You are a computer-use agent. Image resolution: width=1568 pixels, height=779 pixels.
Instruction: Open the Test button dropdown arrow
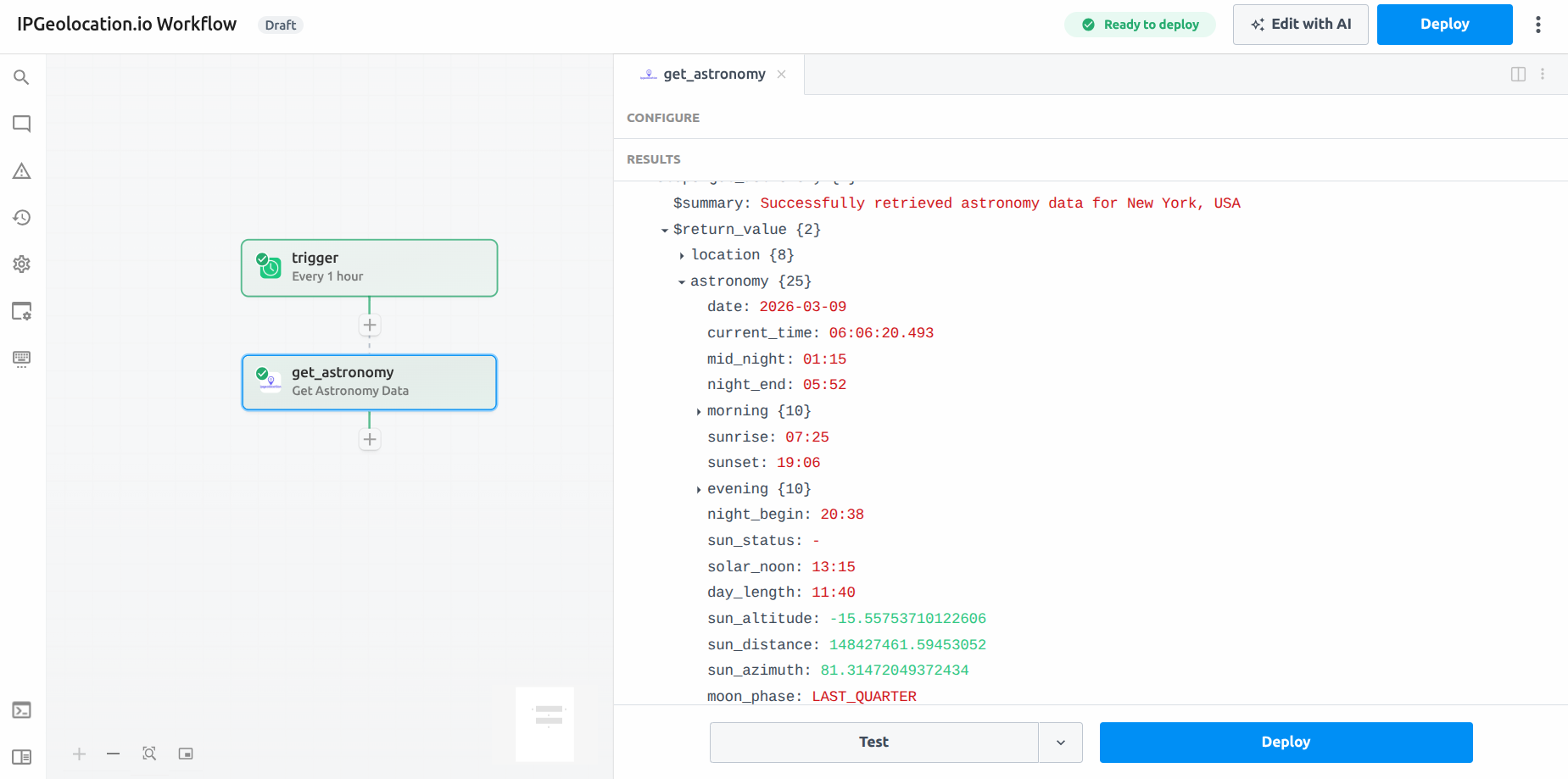(x=1060, y=743)
